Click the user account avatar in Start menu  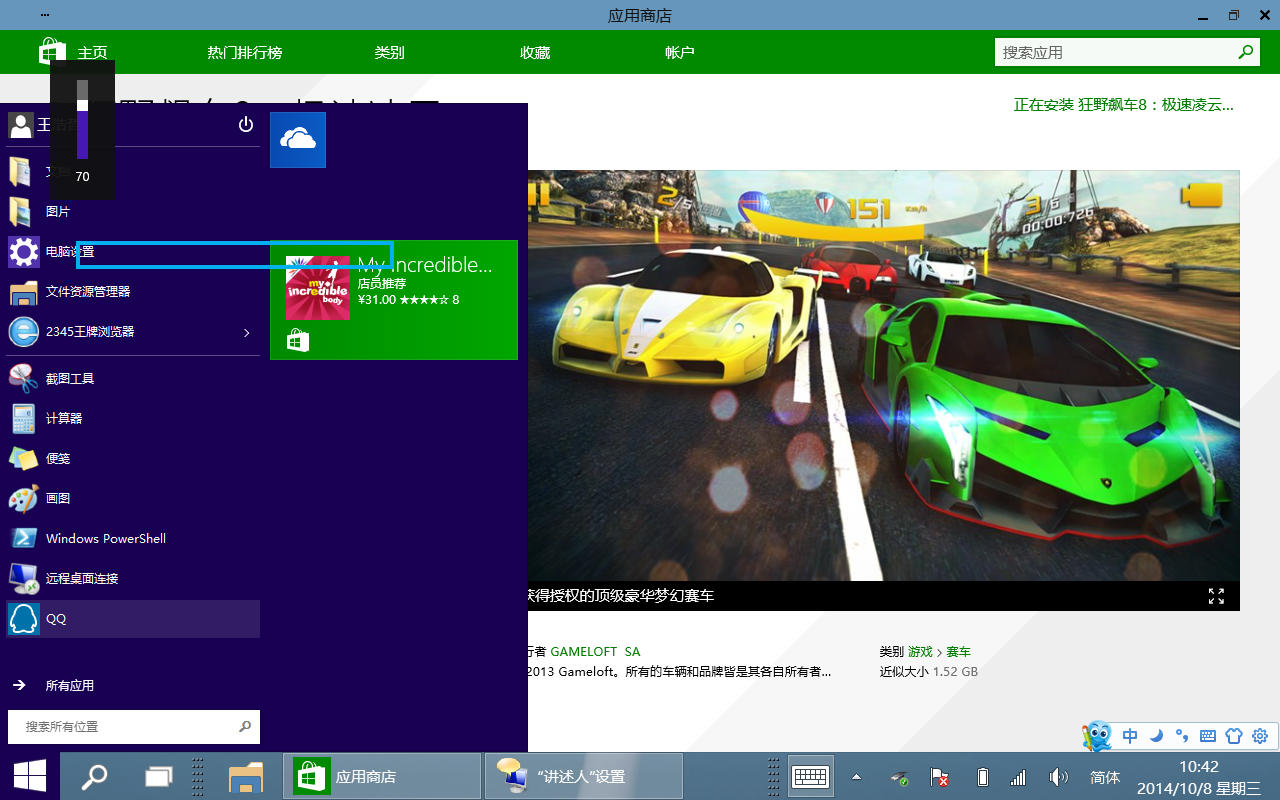coord(21,125)
